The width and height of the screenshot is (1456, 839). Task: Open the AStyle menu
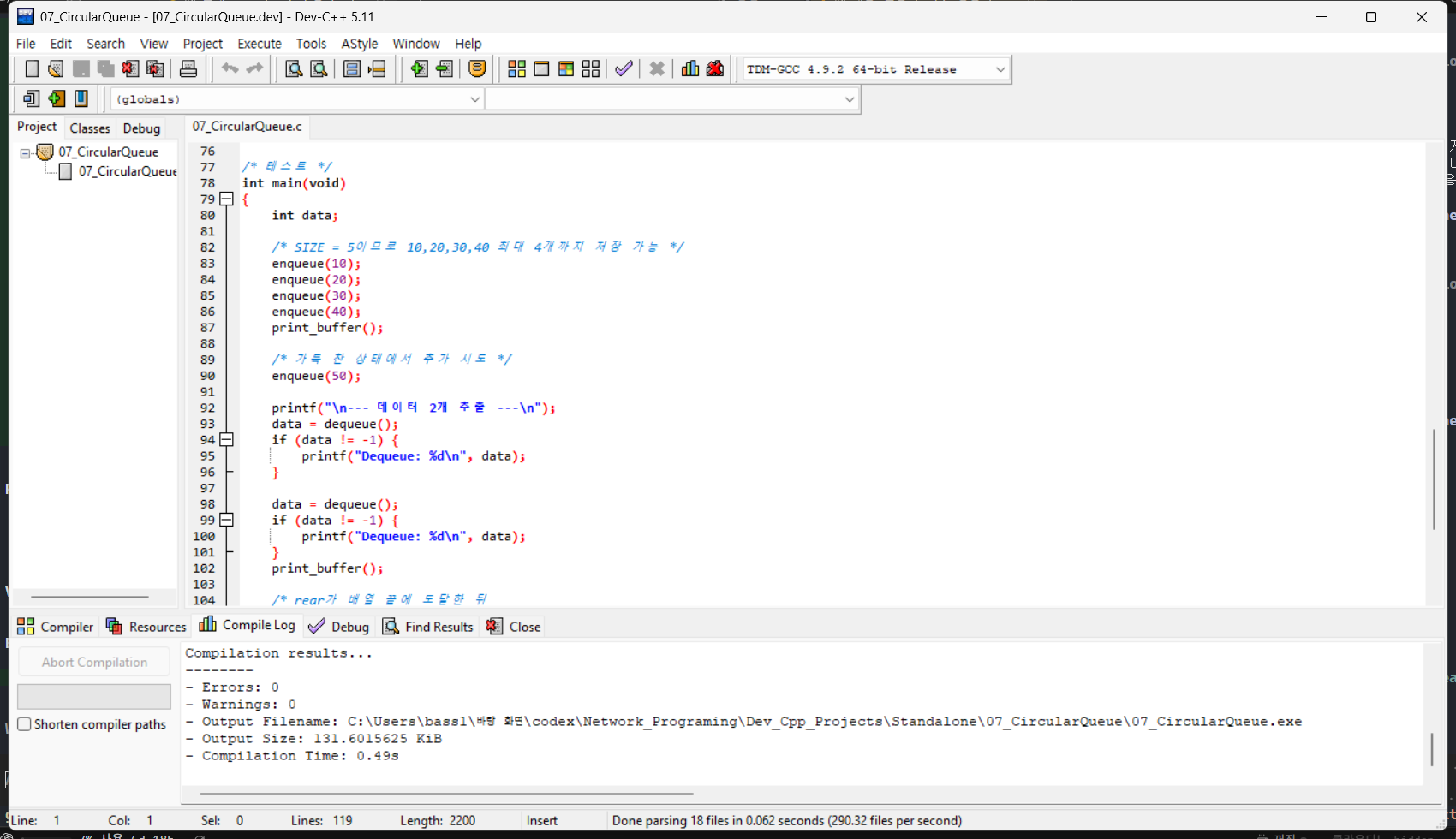pos(359,44)
